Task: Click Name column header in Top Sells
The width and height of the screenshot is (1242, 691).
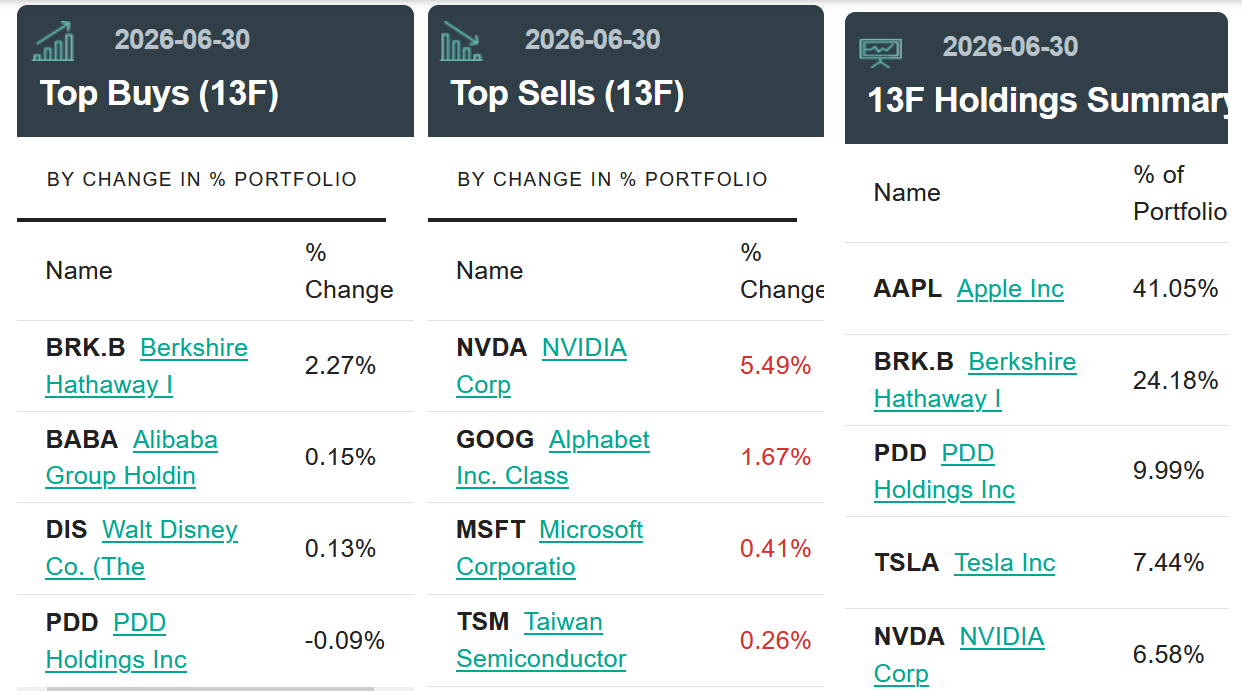Action: (489, 271)
